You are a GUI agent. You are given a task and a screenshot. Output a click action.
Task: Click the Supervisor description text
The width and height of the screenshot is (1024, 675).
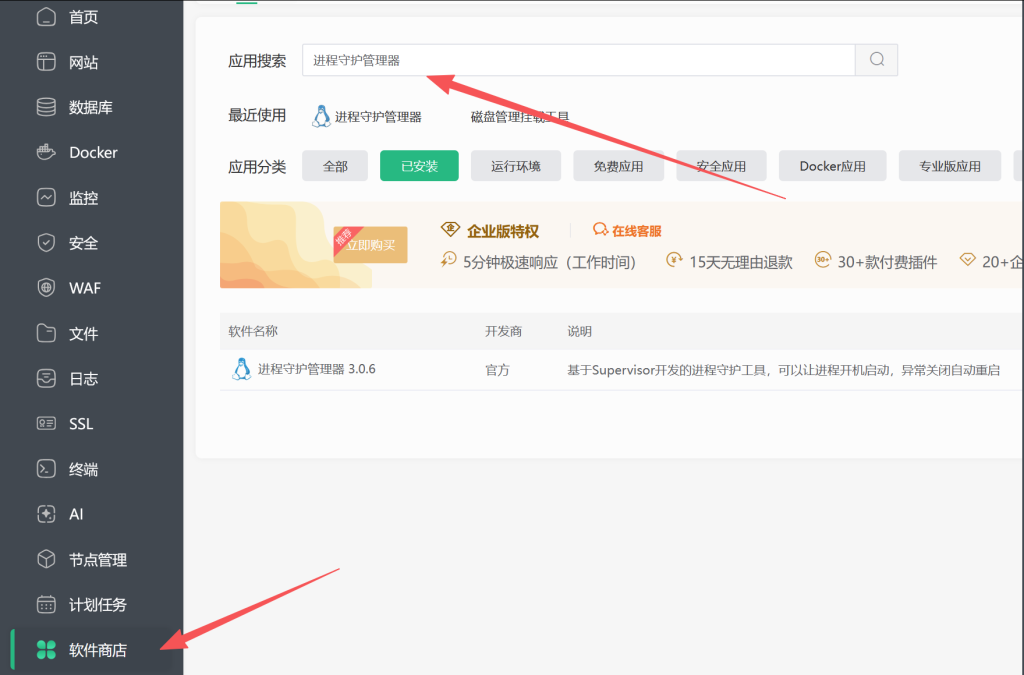coord(783,369)
